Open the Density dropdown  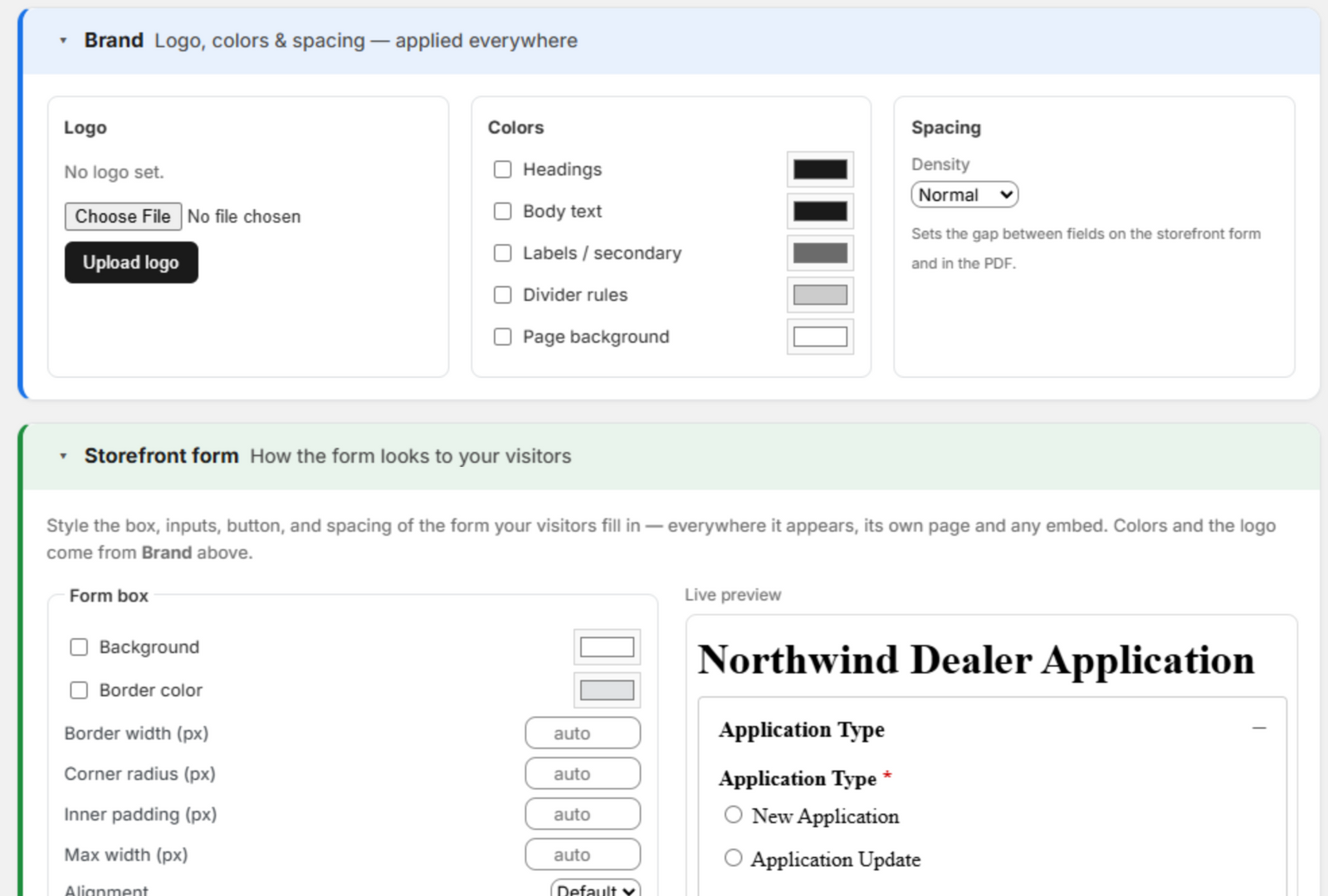964,195
